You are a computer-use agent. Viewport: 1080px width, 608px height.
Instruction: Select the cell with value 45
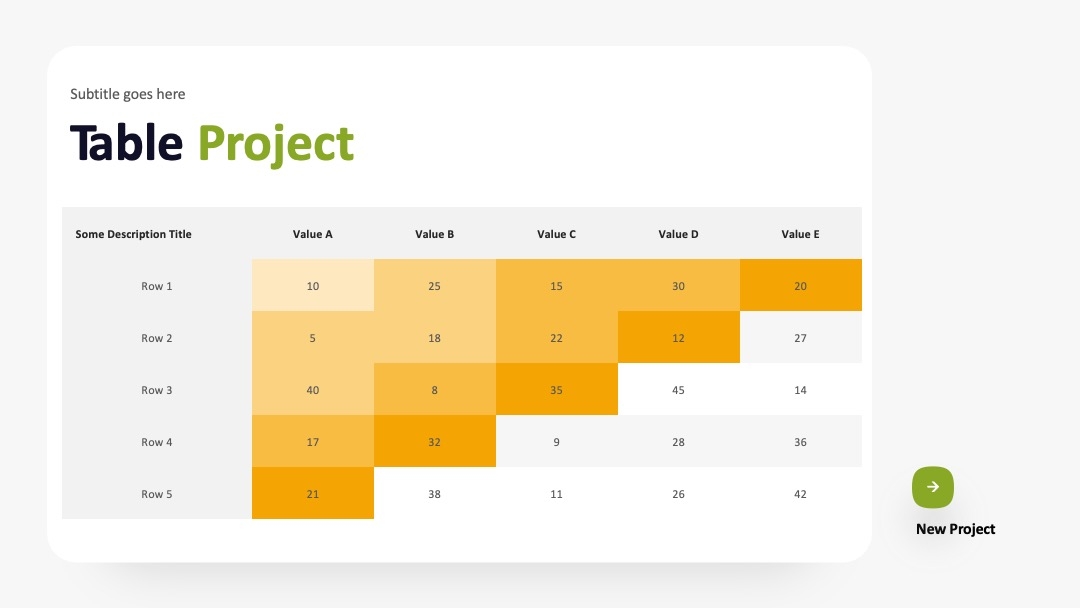point(678,390)
